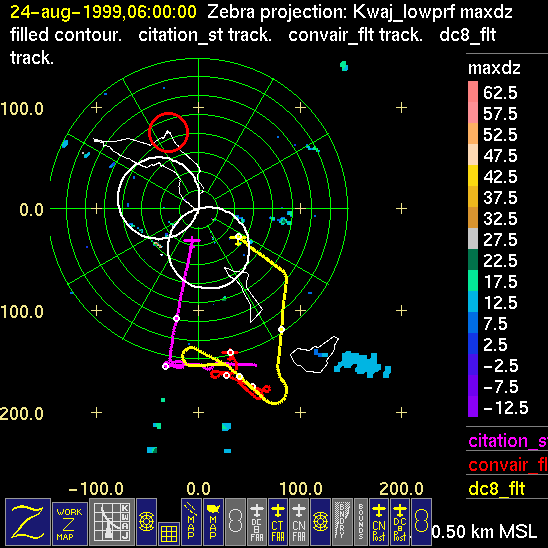Open the Zebra Z main menu icon
The image size is (548, 548).
pos(28,522)
